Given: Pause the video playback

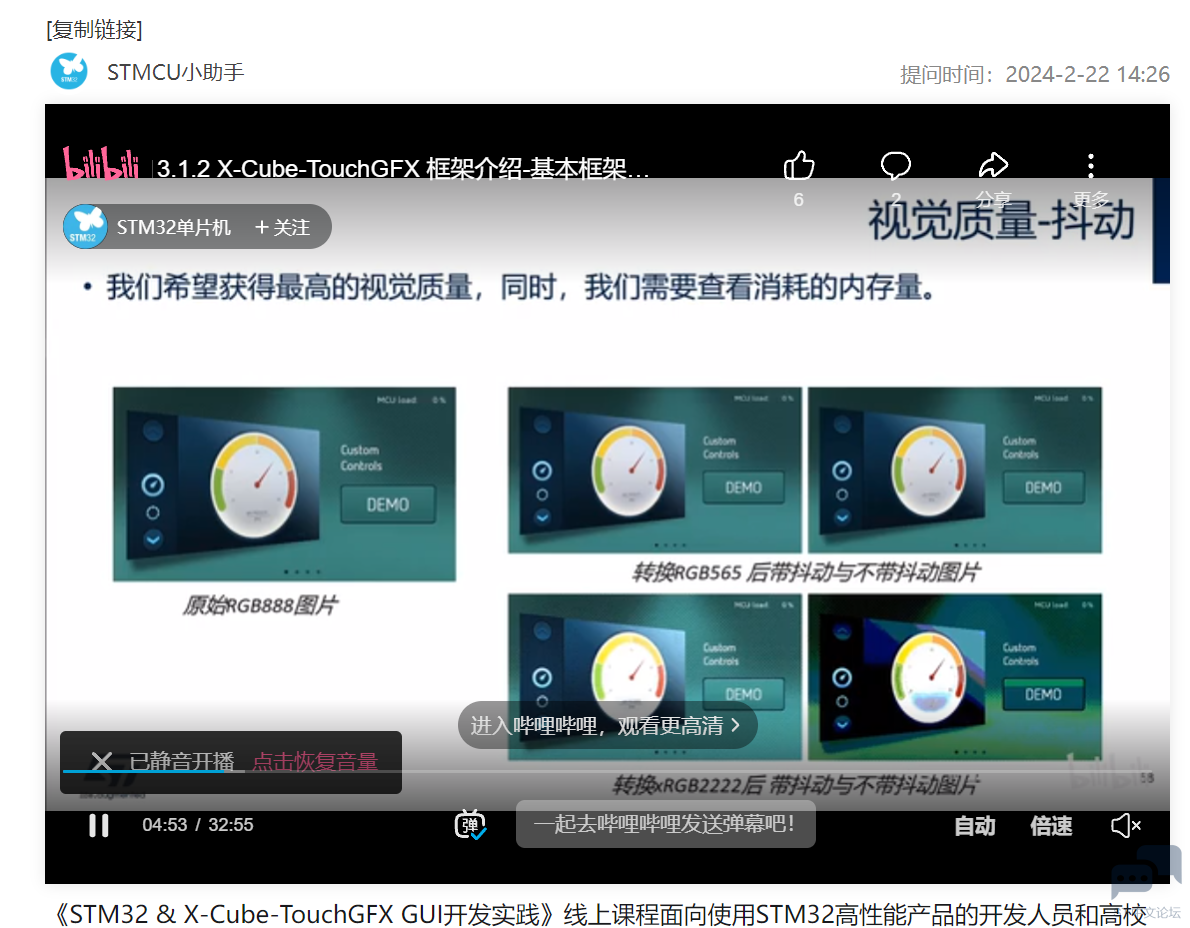Looking at the screenshot, I should (99, 826).
